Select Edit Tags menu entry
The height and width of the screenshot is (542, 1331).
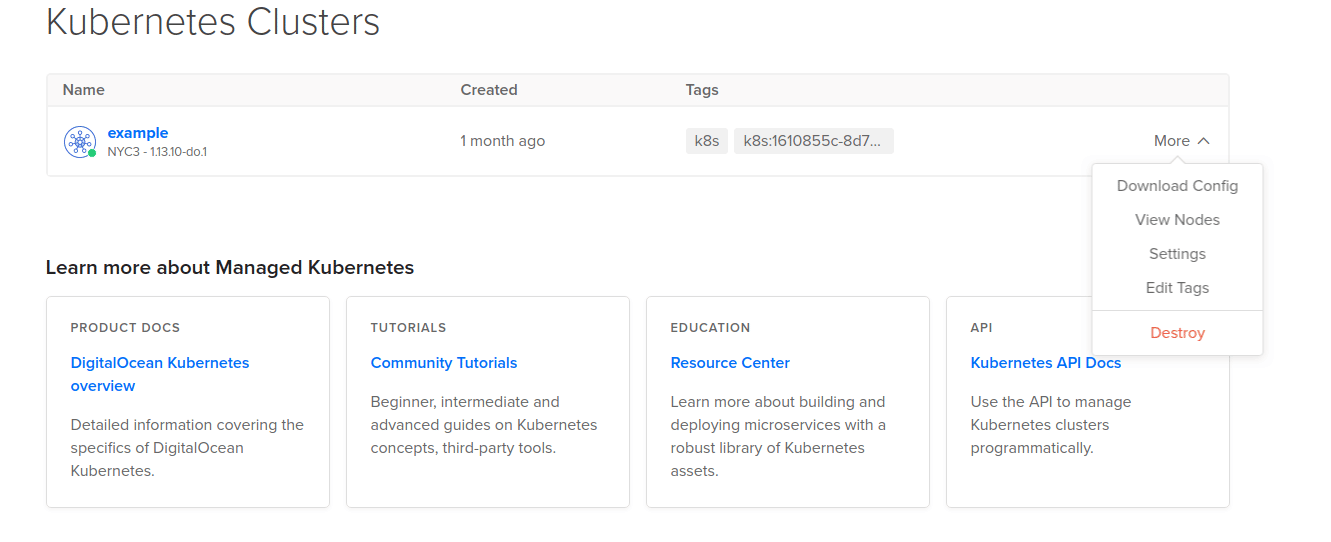click(1177, 288)
